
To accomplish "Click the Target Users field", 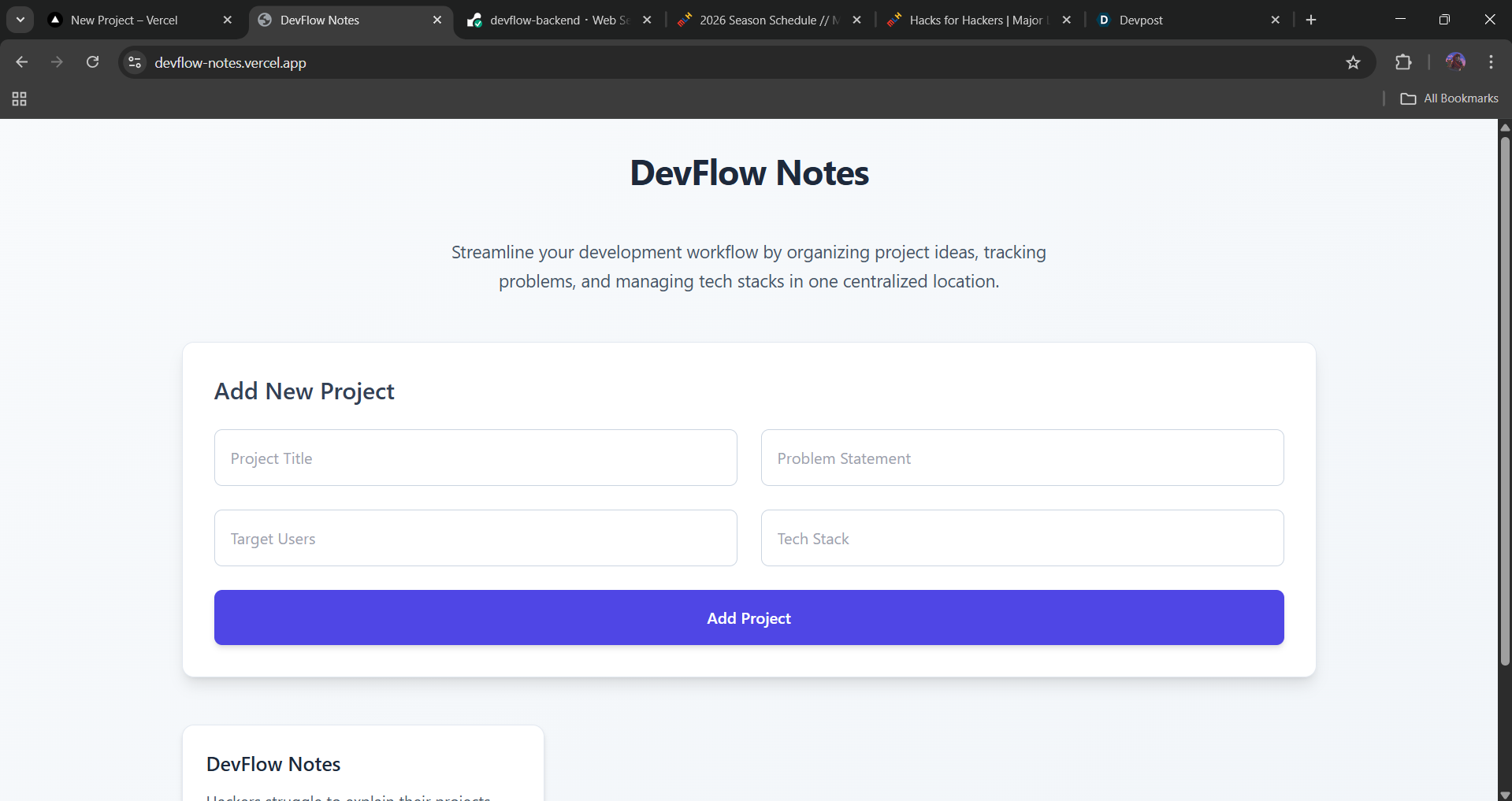I will coord(476,538).
